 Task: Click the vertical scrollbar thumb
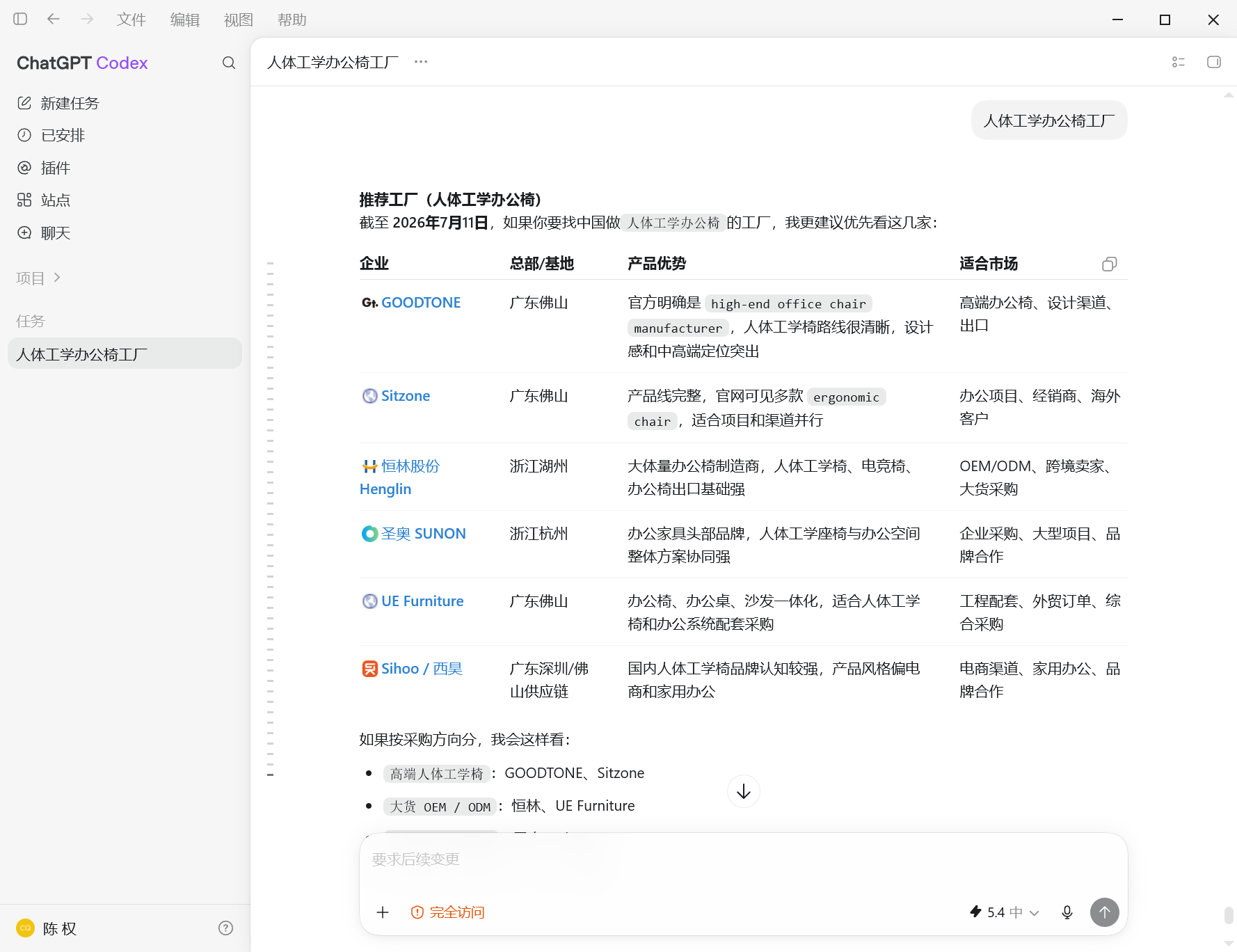[1229, 914]
